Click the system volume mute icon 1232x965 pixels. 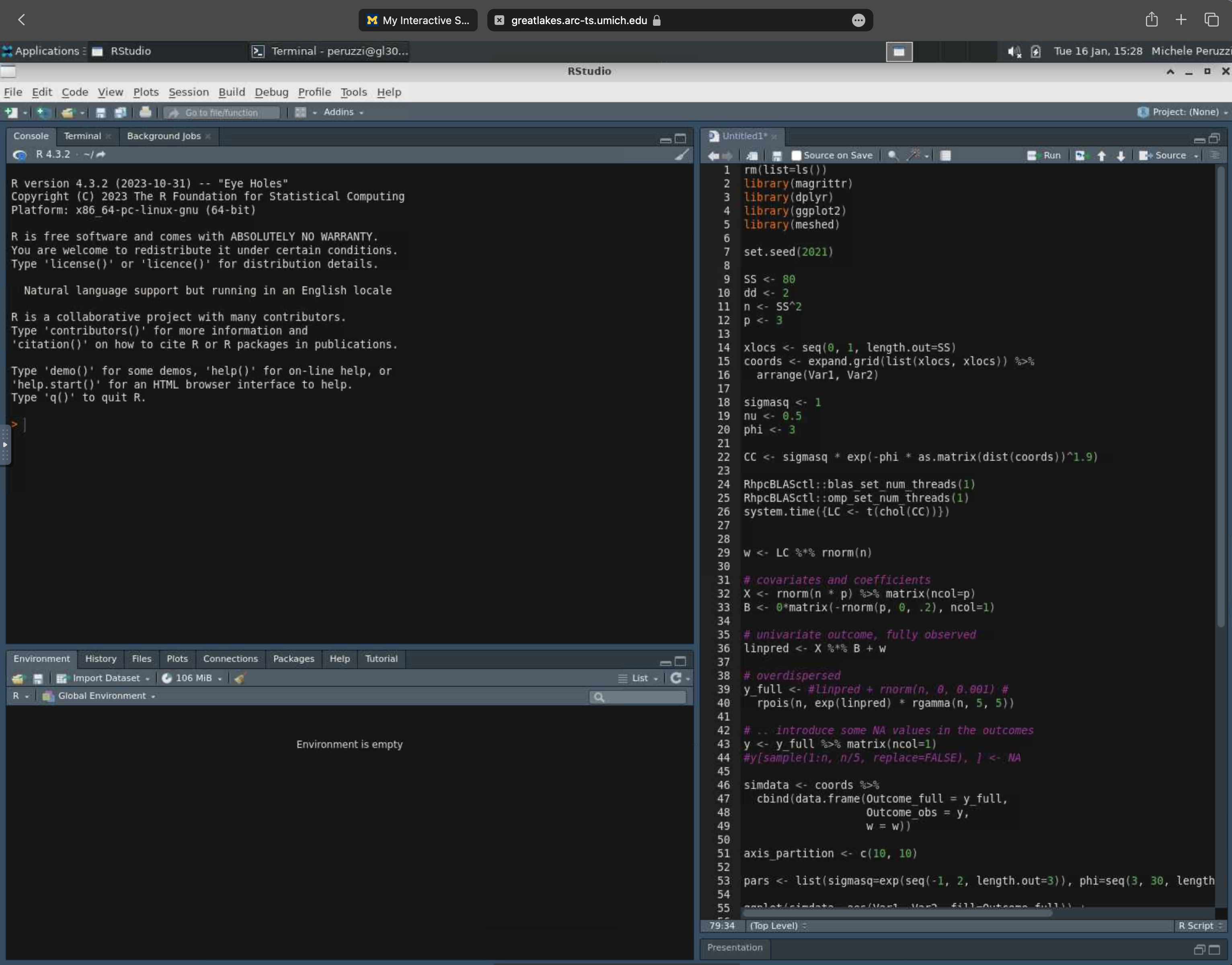[x=1014, y=51]
